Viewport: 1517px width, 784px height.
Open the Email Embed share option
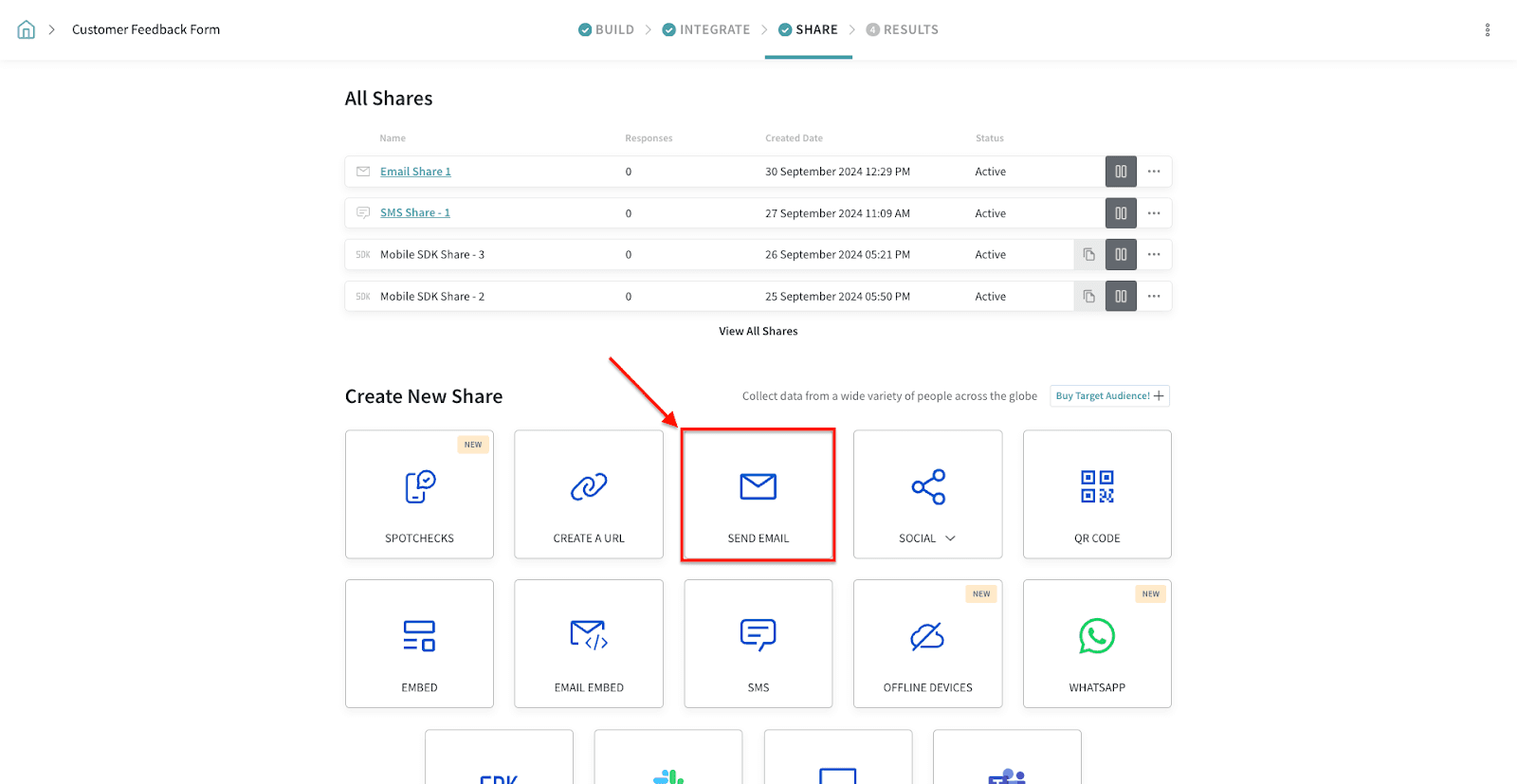589,645
